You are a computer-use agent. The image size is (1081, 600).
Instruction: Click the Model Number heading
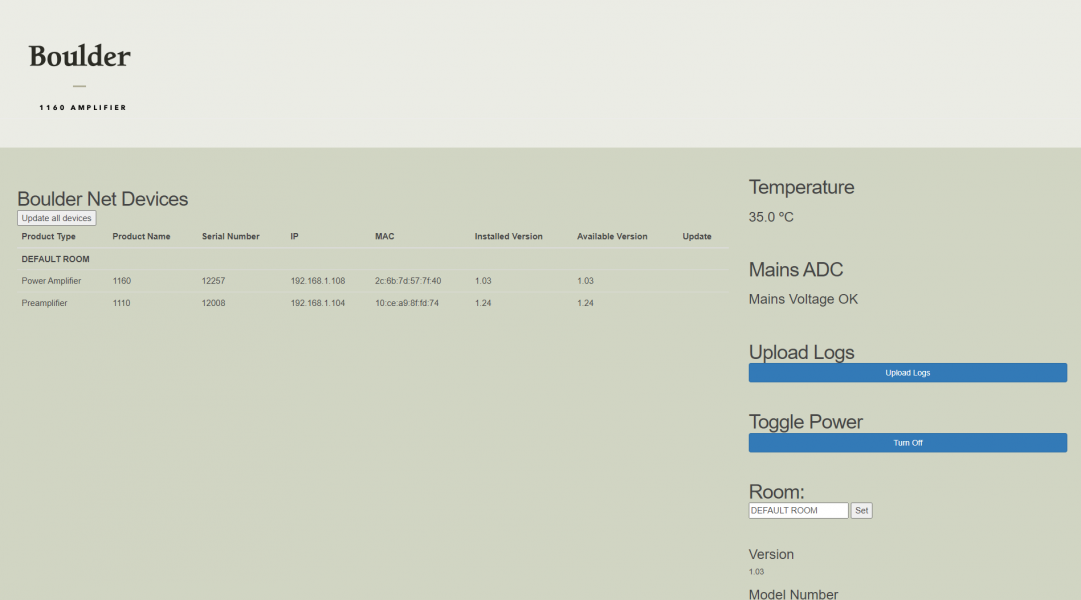[794, 594]
